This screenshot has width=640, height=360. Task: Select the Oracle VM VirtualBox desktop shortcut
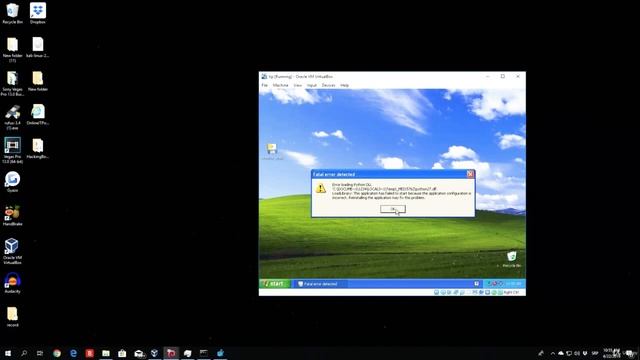12,251
